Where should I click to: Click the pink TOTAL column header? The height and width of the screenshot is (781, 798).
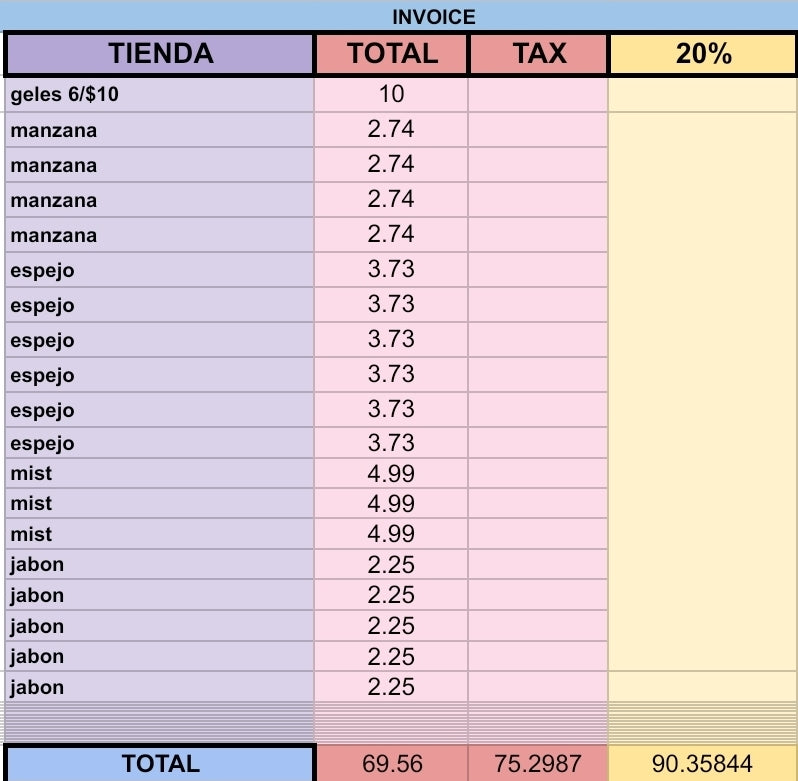(x=391, y=54)
